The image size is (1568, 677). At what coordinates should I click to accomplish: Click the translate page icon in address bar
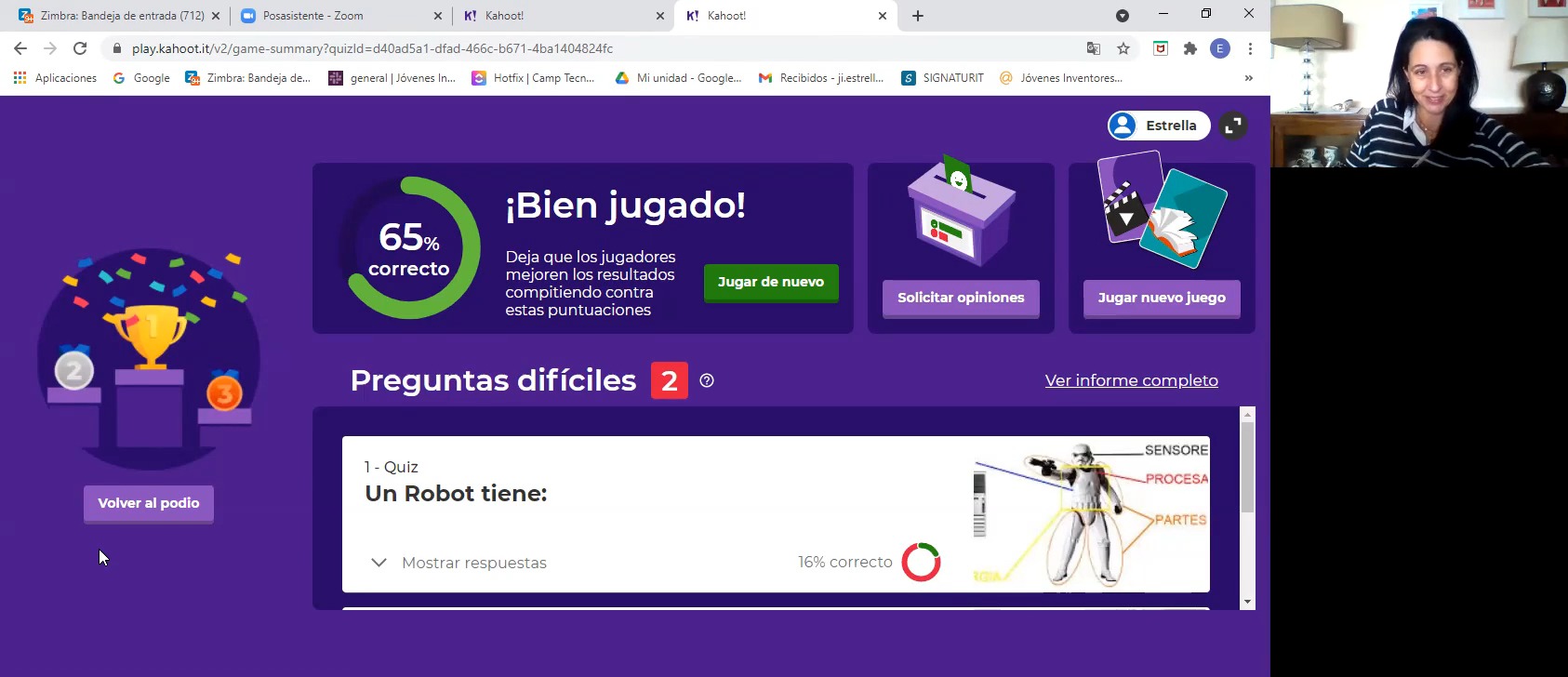pyautogui.click(x=1094, y=48)
